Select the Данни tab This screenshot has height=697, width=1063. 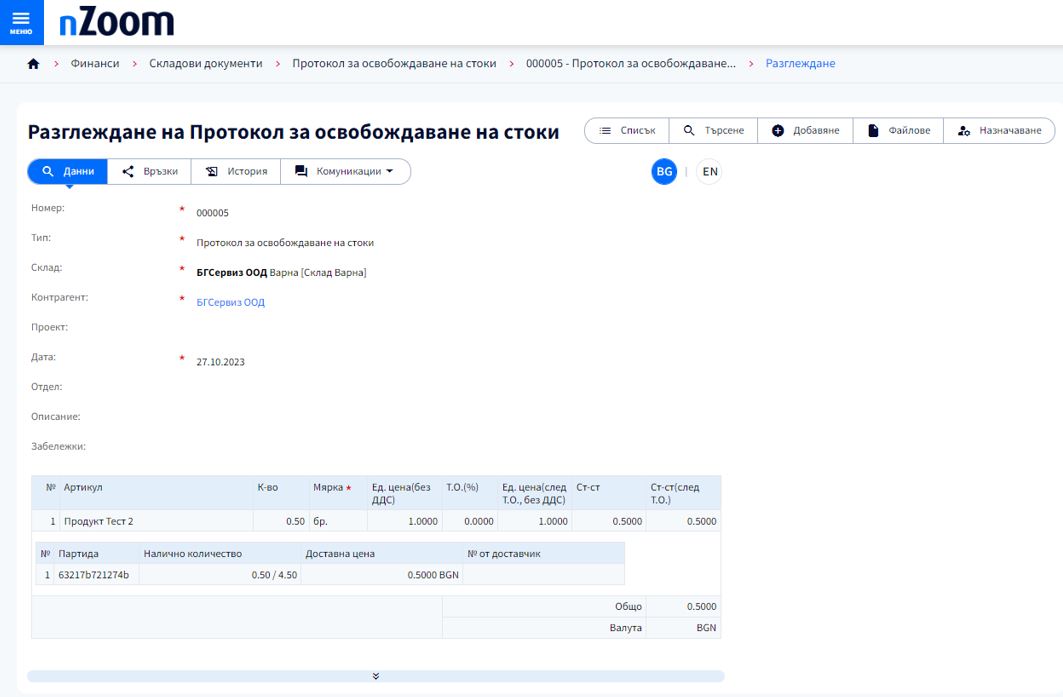[68, 172]
